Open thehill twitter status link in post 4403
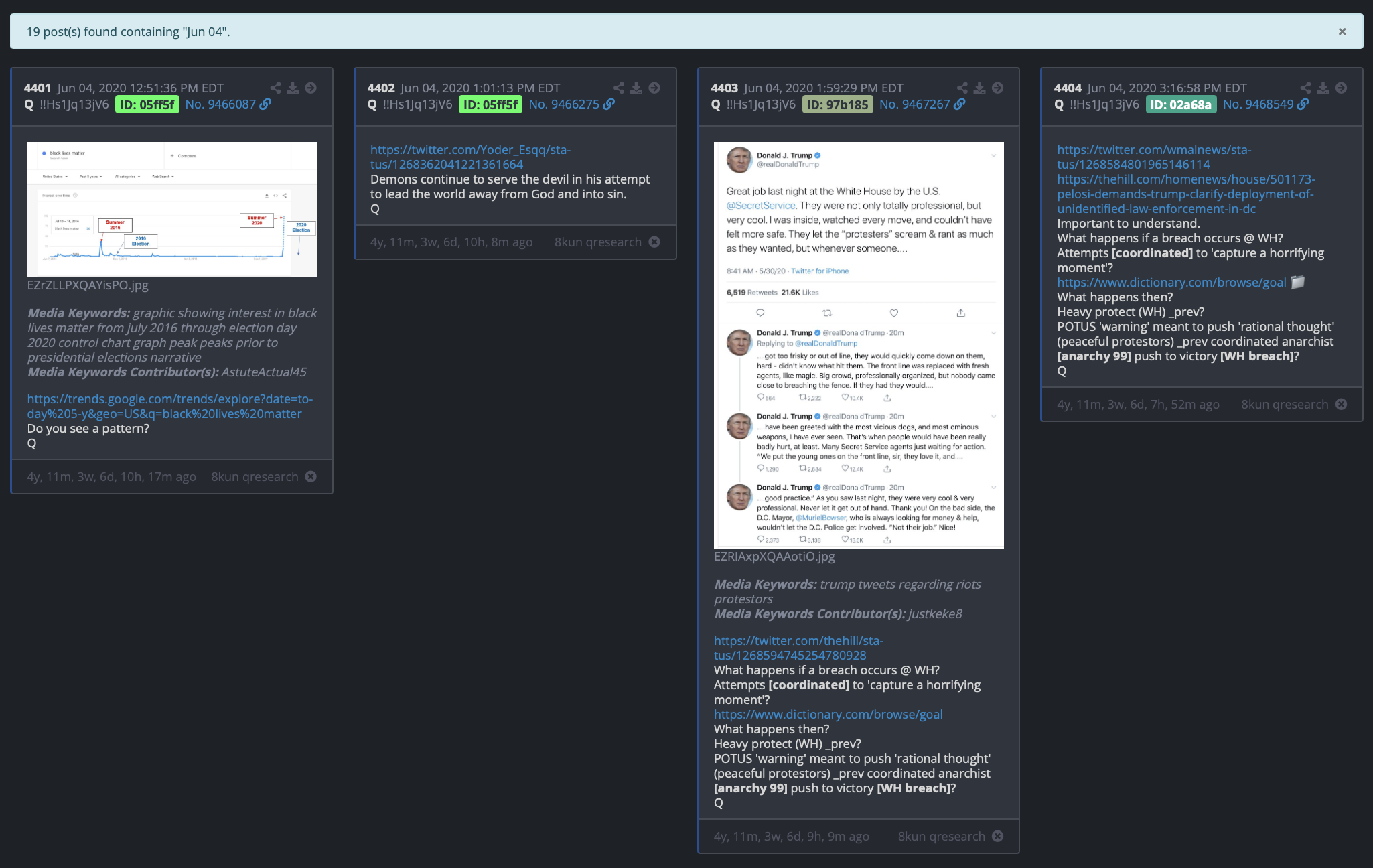Image resolution: width=1373 pixels, height=868 pixels. 798,648
